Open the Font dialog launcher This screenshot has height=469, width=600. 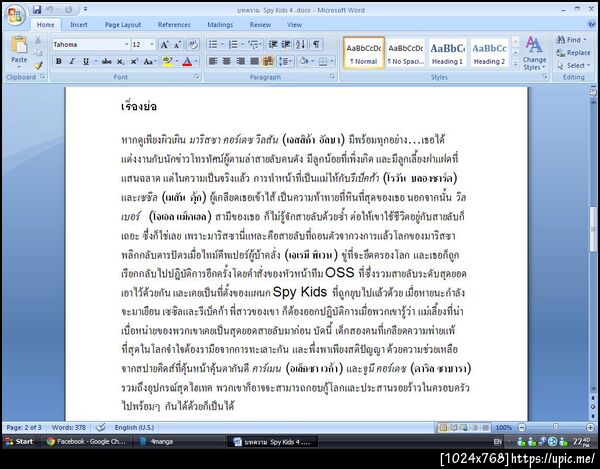click(x=197, y=77)
